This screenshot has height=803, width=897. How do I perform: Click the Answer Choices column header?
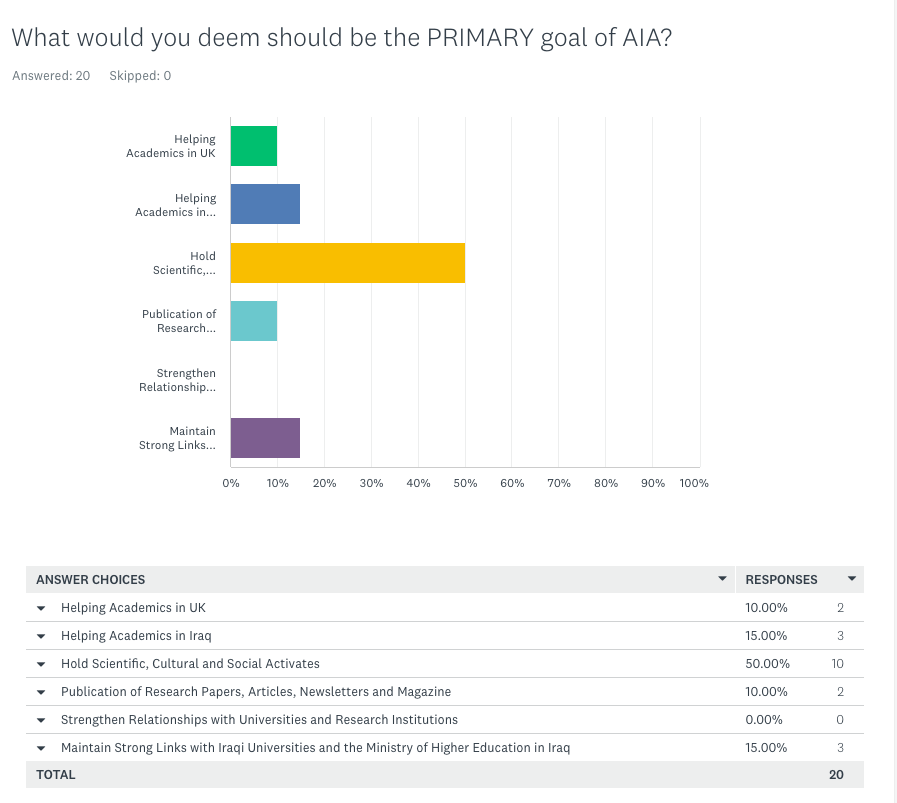[91, 580]
